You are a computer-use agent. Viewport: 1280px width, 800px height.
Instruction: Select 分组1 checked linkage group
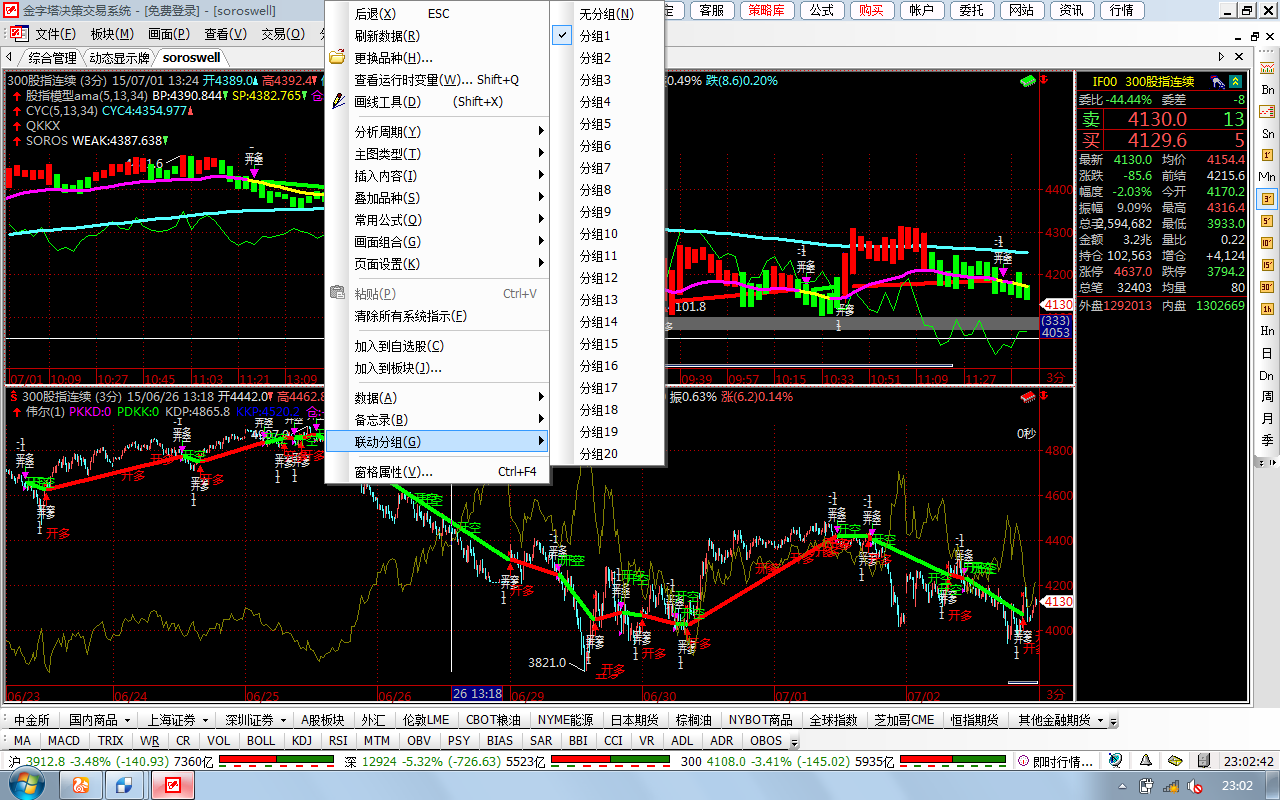click(x=607, y=36)
